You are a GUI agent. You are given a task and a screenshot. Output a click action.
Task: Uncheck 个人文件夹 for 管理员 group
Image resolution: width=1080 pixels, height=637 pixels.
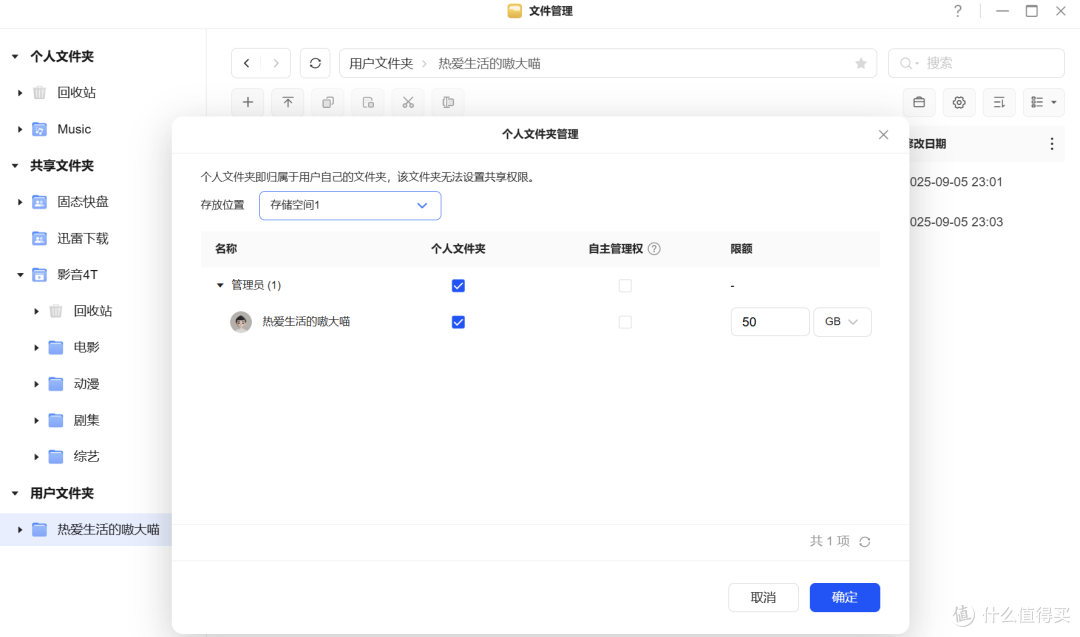point(458,286)
